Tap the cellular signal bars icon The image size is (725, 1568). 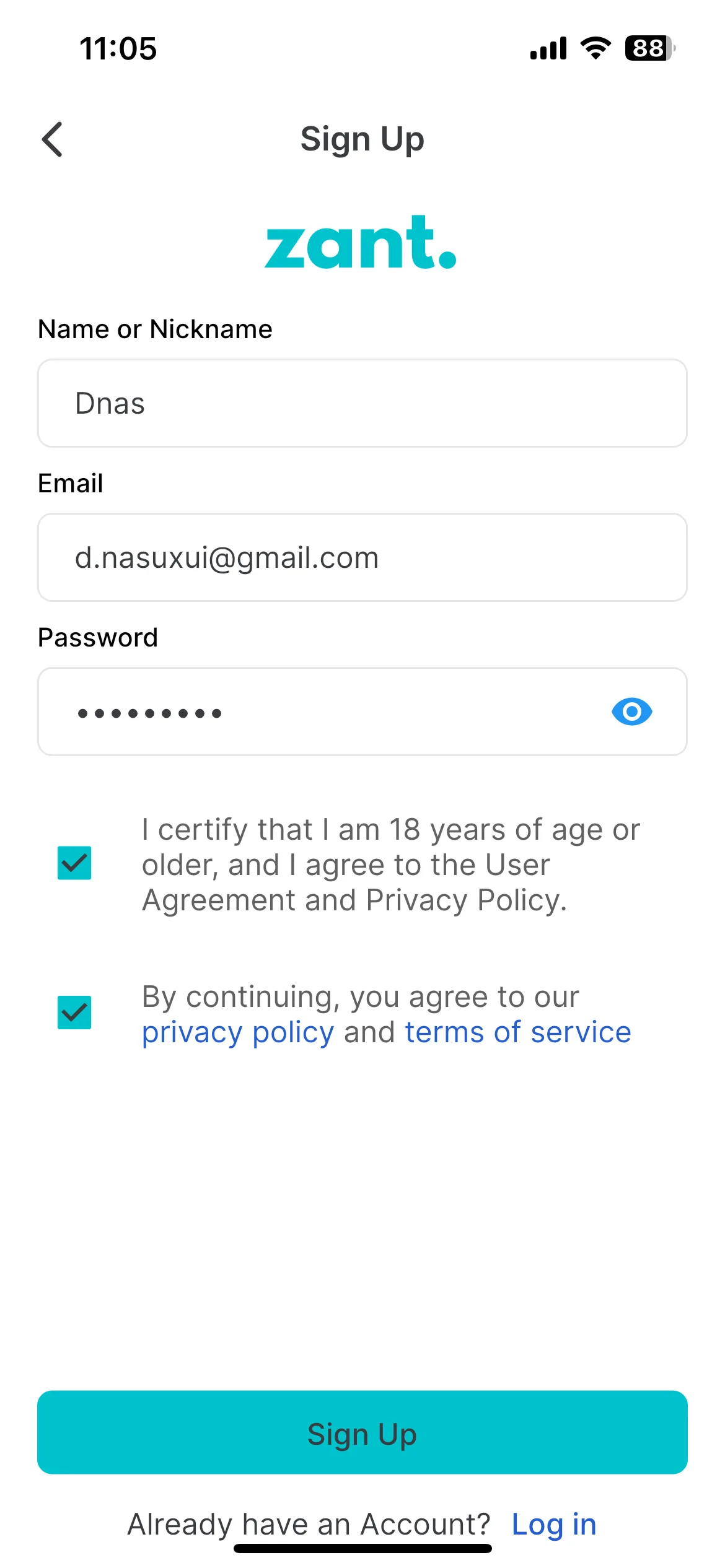point(548,48)
